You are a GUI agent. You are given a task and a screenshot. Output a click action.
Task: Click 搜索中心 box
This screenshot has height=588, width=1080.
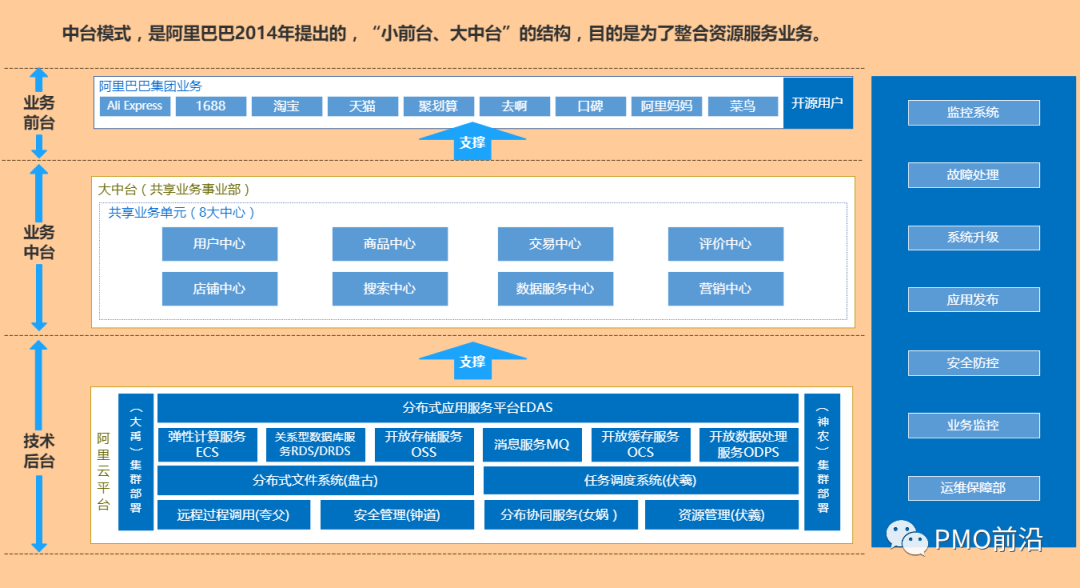(x=390, y=288)
